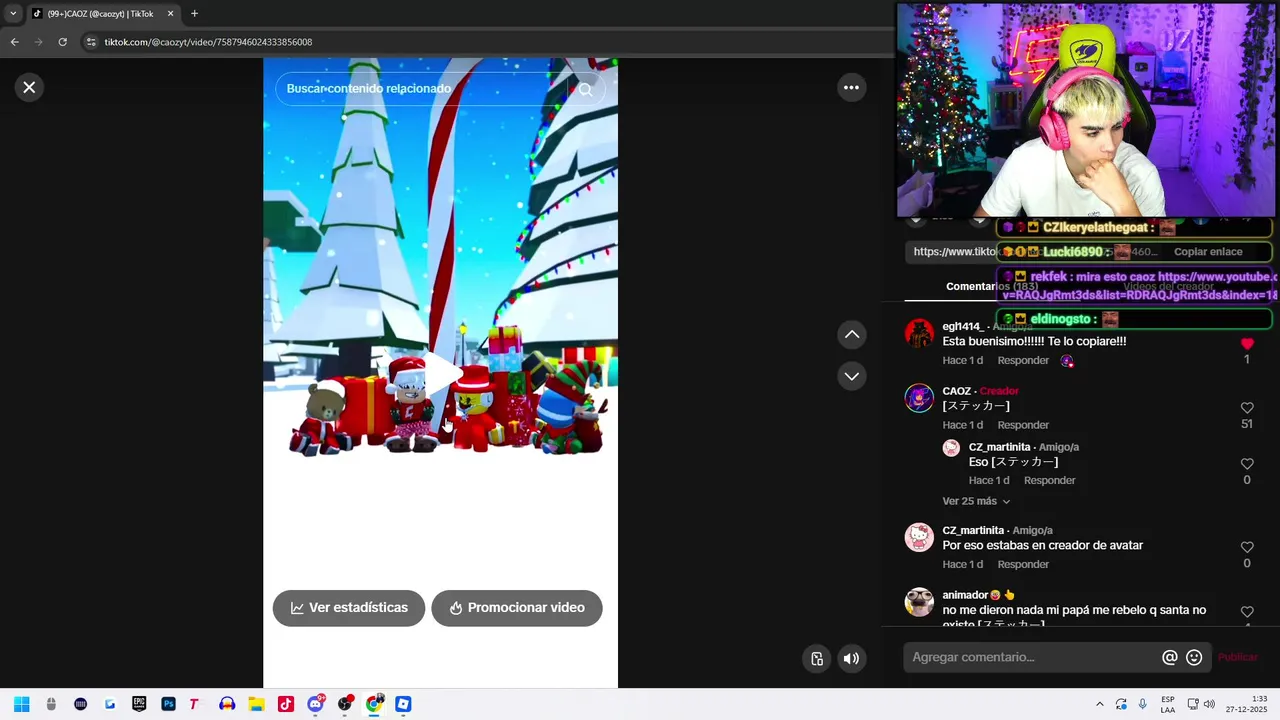Unlike egl1414_ comment red heart

coord(1247,343)
